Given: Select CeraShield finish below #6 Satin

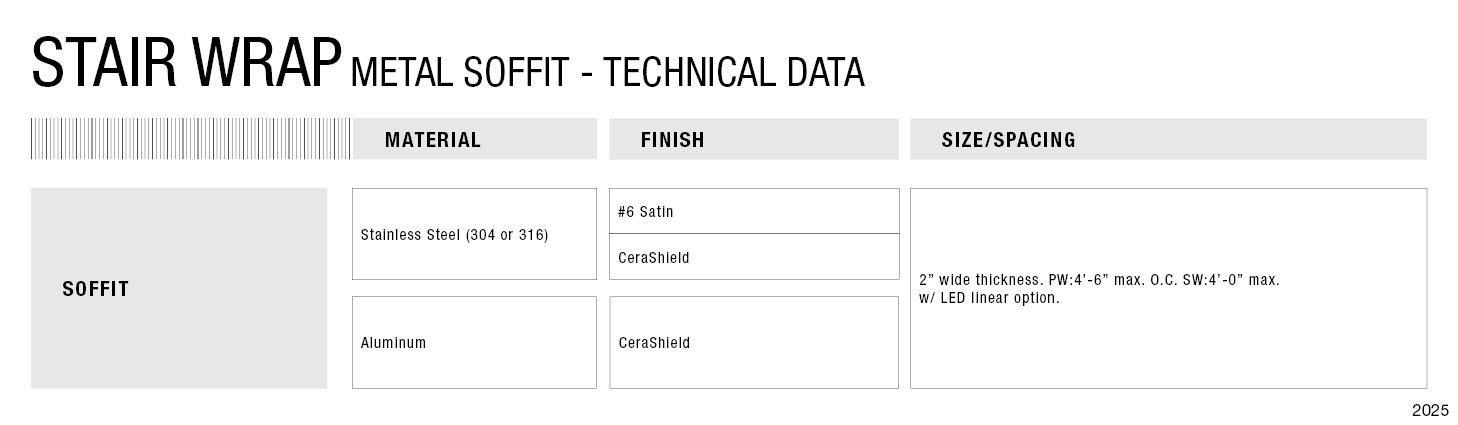Looking at the screenshot, I should coord(654,258).
